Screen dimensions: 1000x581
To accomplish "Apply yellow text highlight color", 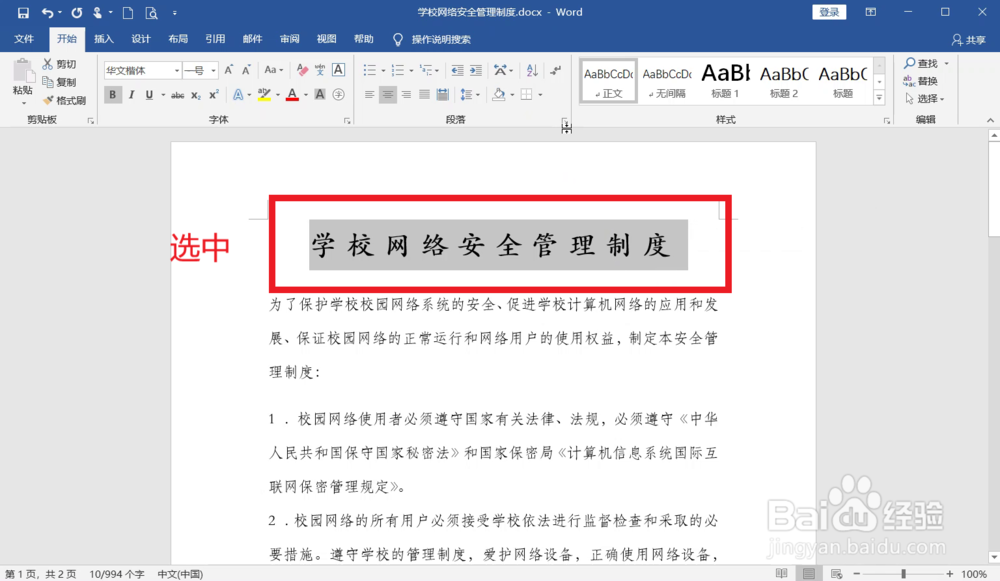I will [266, 94].
